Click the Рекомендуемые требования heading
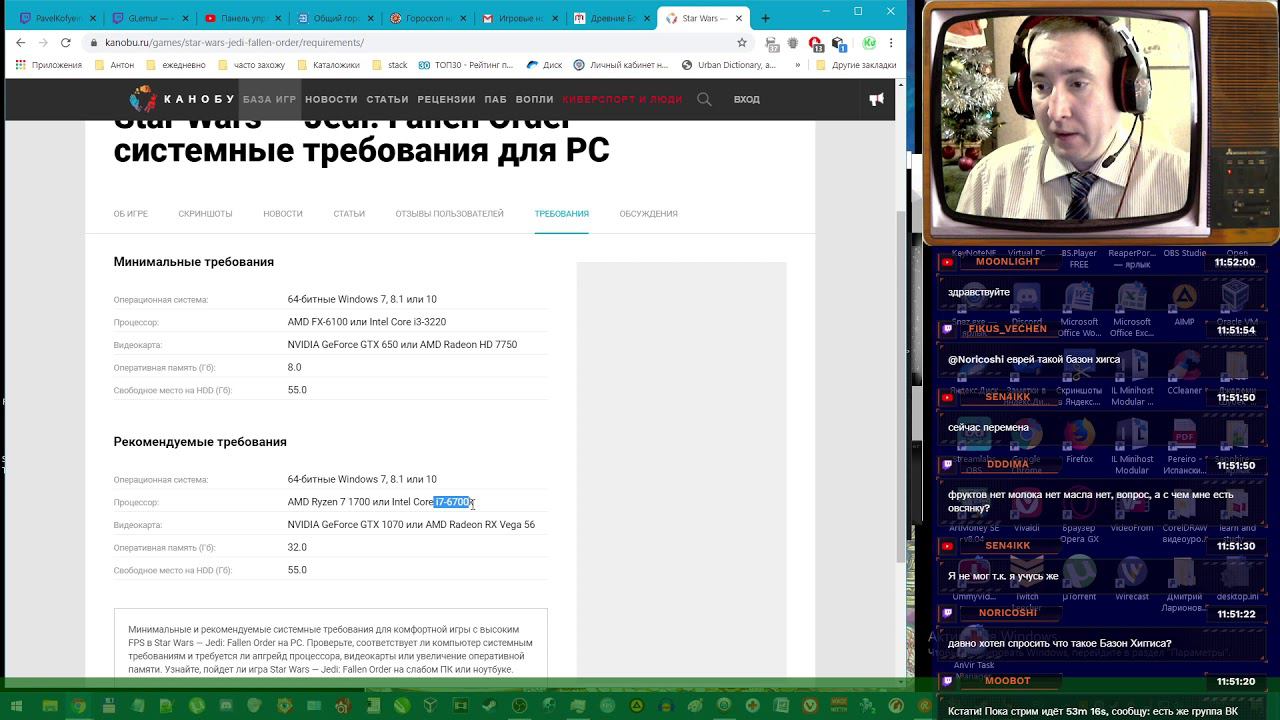1280x720 pixels. click(200, 442)
